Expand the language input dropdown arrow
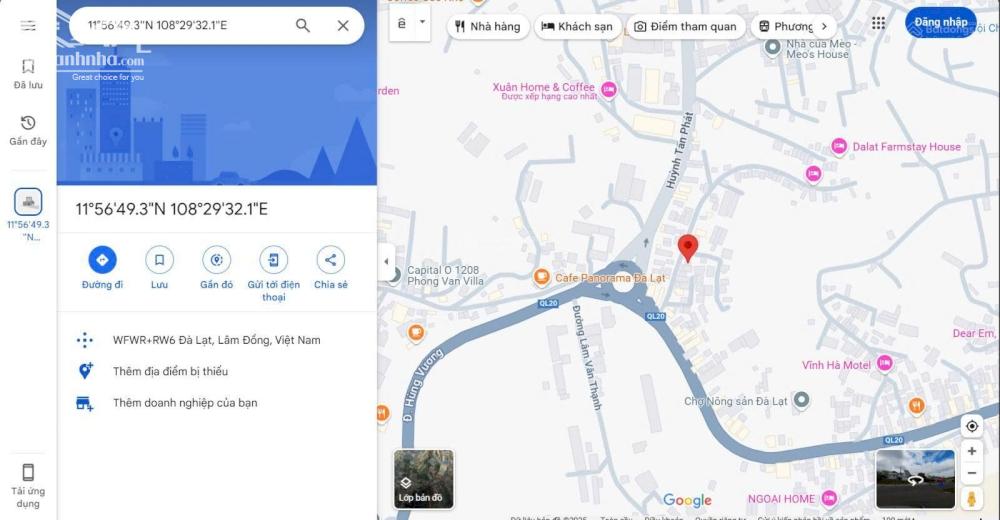This screenshot has width=1000, height=520. 422,22
